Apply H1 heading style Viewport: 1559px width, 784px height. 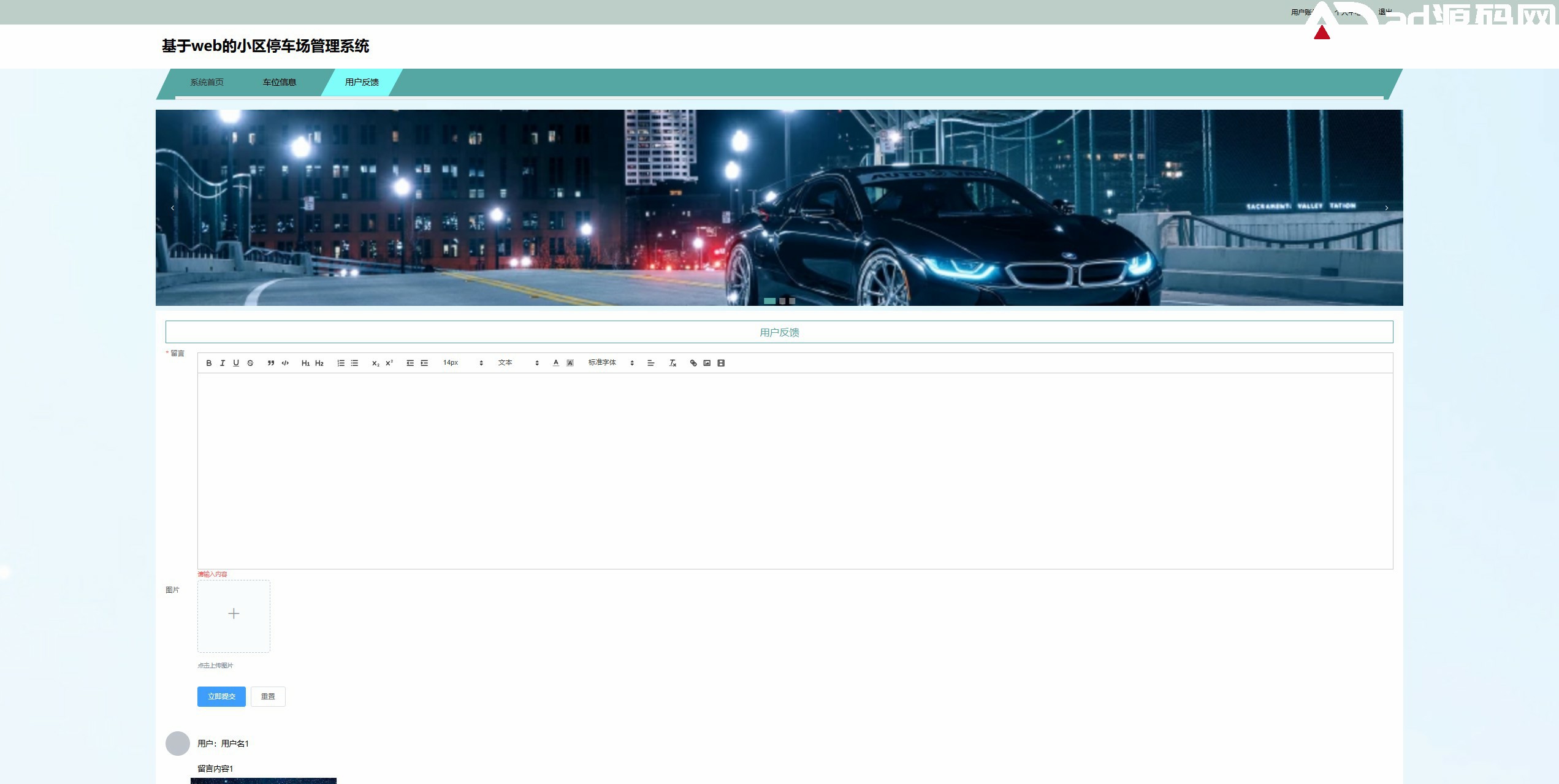[305, 363]
